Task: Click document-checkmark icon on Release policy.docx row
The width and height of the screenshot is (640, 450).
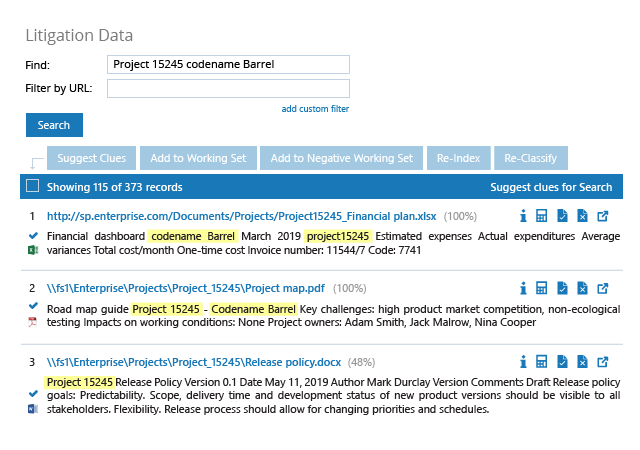Action: [x=562, y=362]
